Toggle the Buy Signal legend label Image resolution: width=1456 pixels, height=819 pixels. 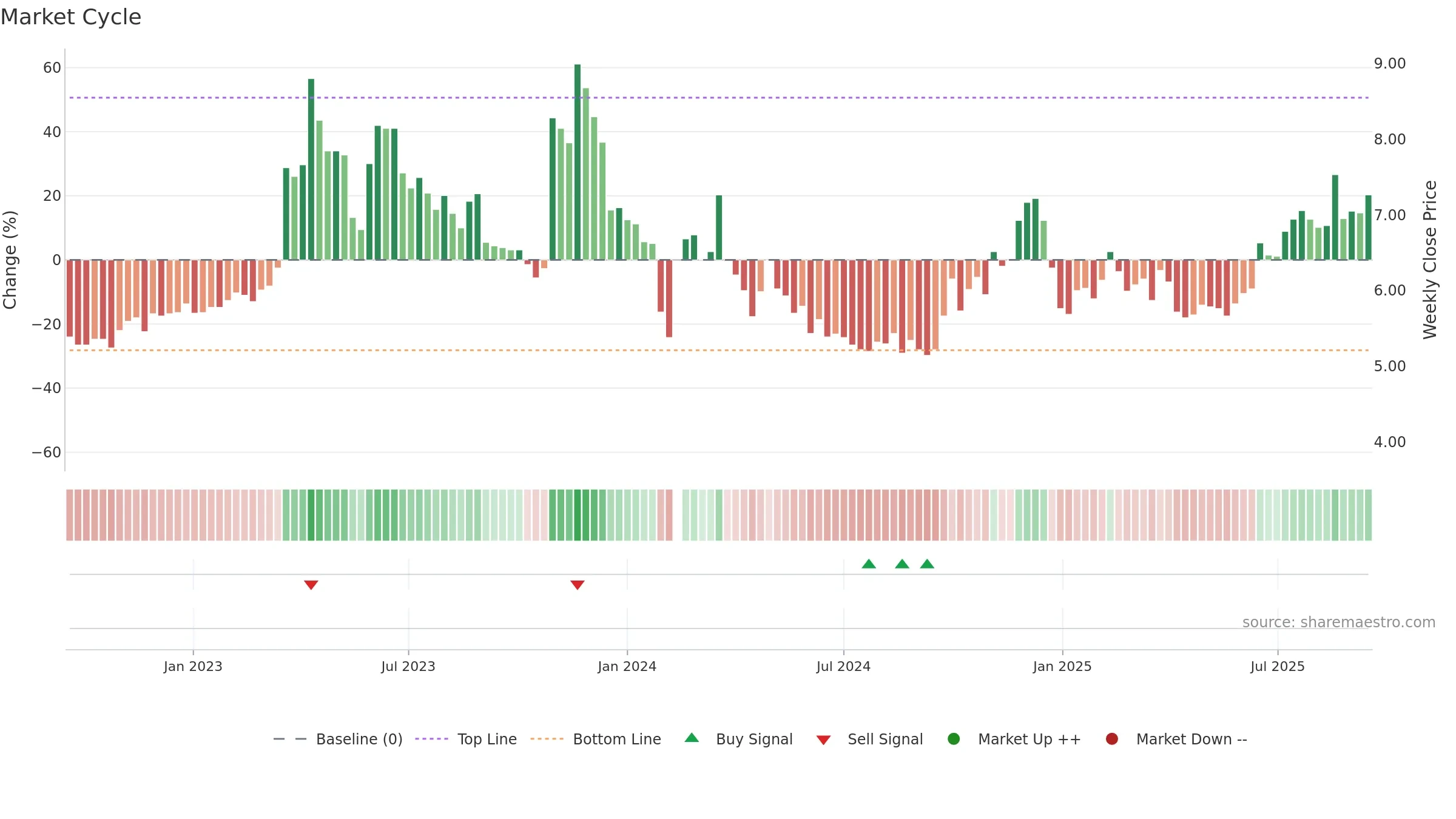[754, 739]
